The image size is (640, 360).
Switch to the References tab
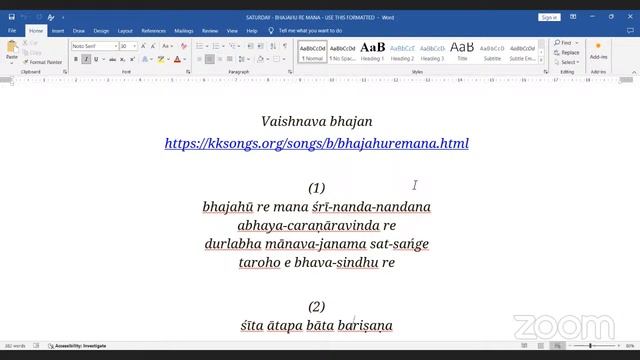[153, 31]
